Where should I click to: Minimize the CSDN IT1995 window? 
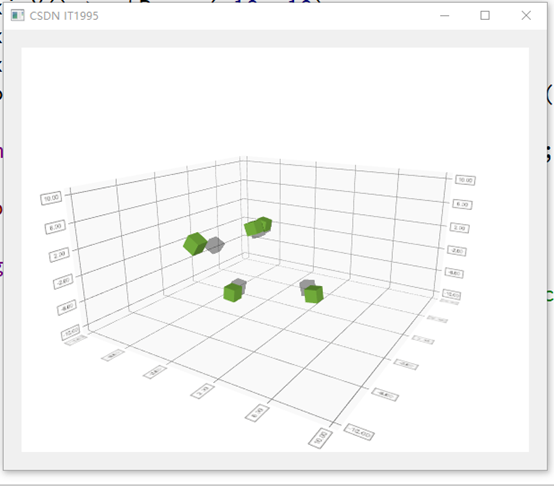(x=444, y=16)
